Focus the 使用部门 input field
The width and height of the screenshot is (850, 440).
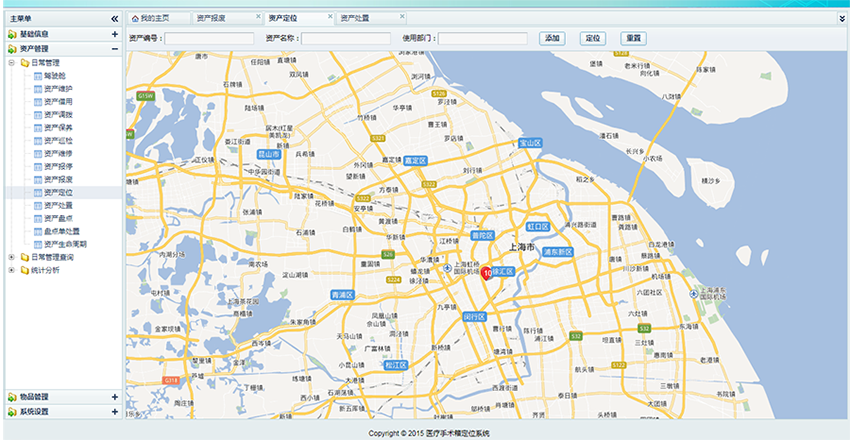(x=482, y=38)
